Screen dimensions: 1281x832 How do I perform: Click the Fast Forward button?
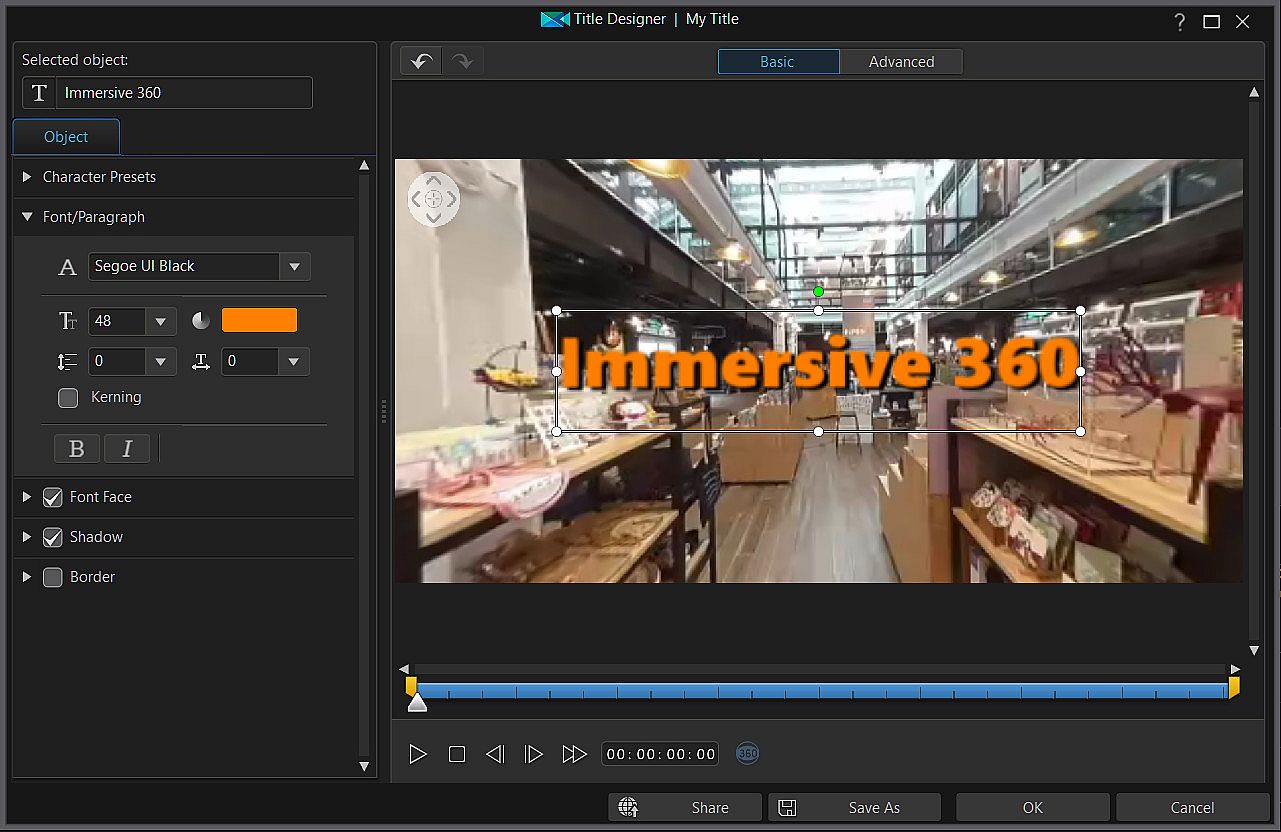click(x=574, y=754)
